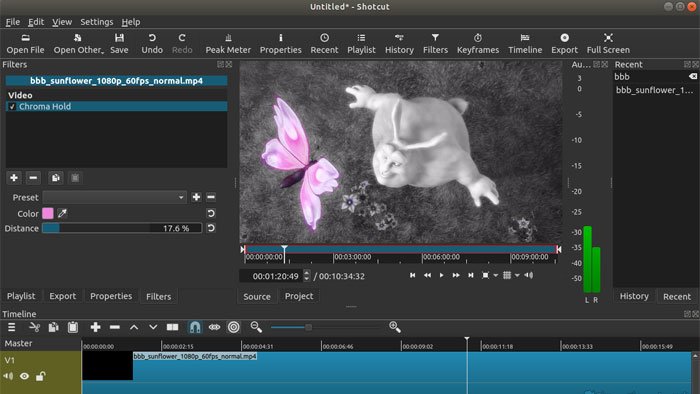Open player zoom dropdown arrow
The height and width of the screenshot is (394, 700).
[496, 276]
